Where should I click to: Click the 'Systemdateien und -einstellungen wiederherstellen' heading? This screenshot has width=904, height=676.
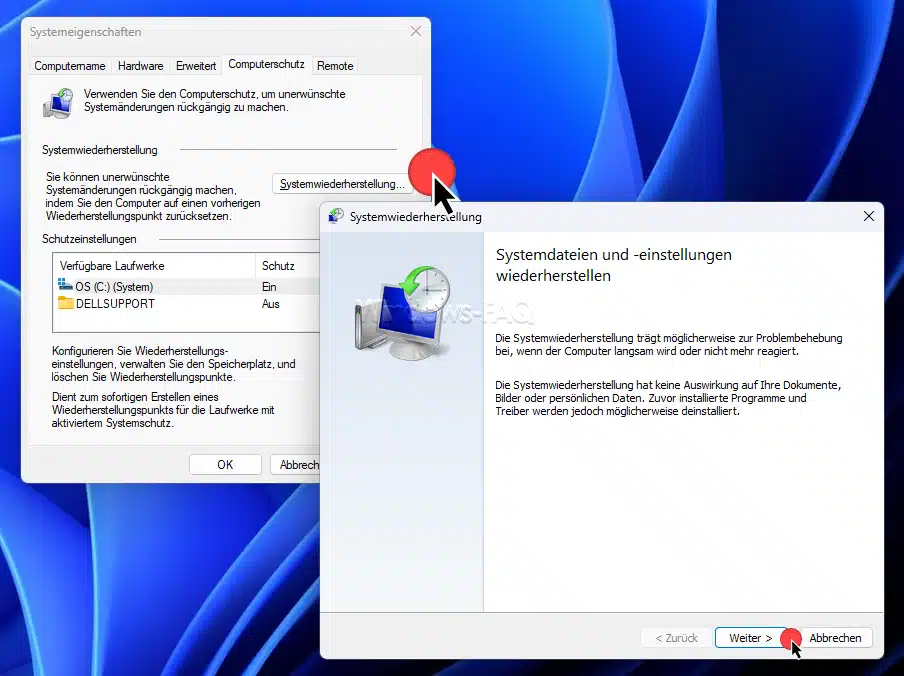coord(613,265)
